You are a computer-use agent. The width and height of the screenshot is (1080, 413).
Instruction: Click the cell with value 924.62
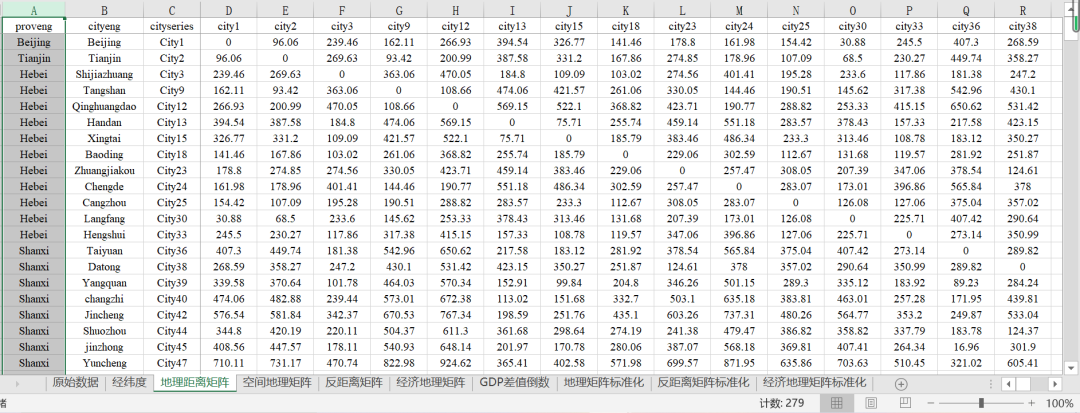coord(456,363)
